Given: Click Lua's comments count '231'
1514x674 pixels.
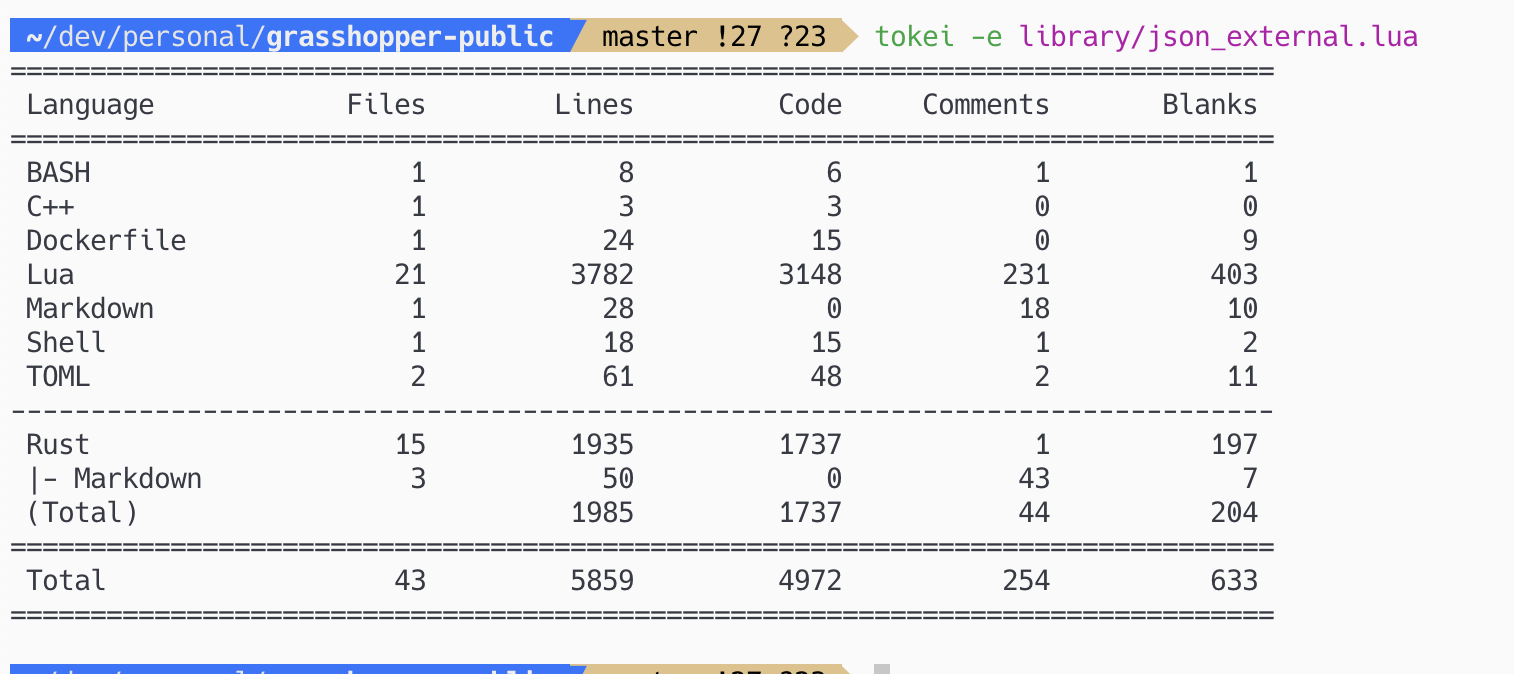Looking at the screenshot, I should coord(1026,275).
